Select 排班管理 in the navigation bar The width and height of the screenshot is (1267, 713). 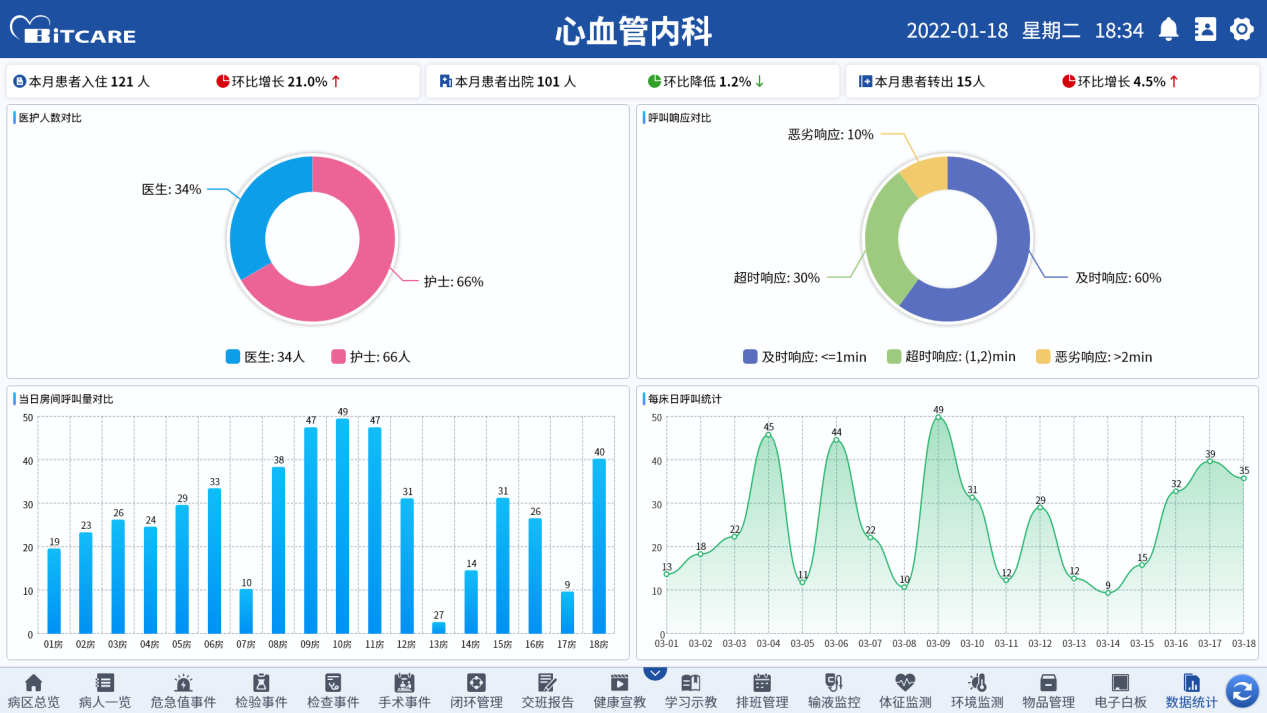pos(762,691)
